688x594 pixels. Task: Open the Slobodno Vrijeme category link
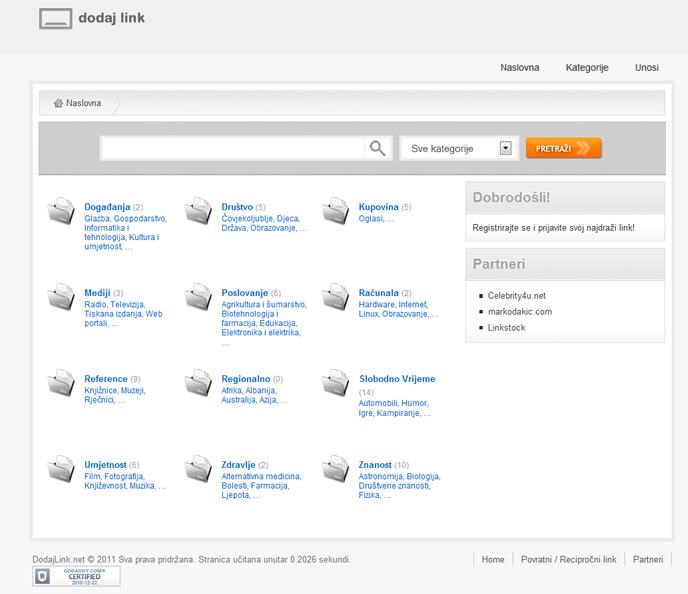click(397, 379)
